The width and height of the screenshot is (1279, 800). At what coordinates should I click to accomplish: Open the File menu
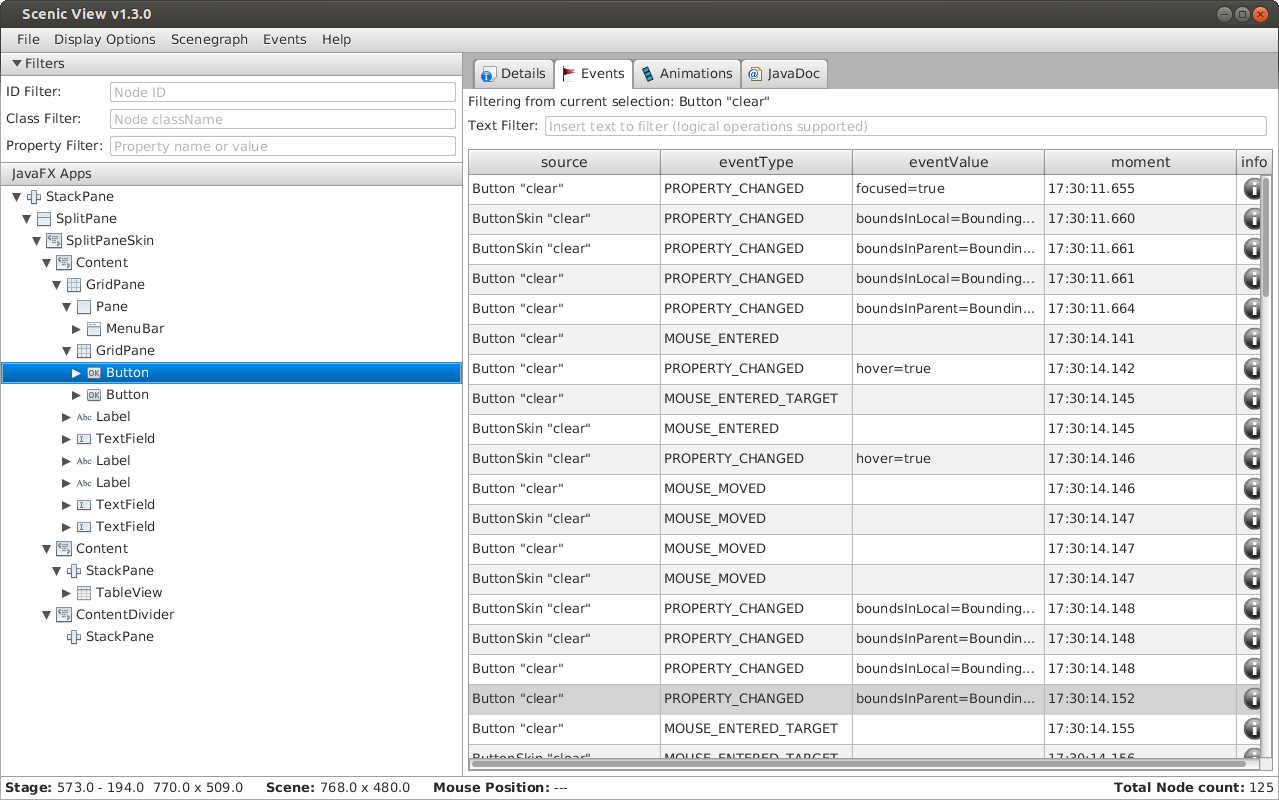[28, 39]
